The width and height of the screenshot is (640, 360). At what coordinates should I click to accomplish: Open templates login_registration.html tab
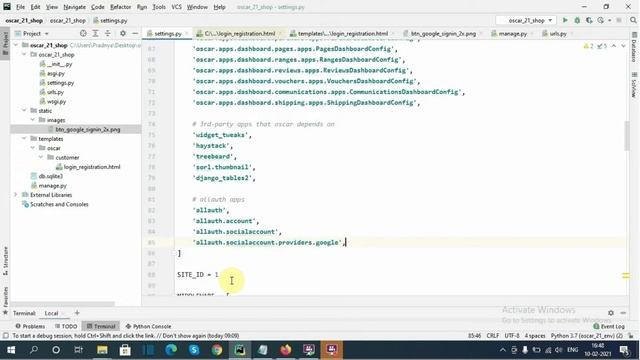(342, 33)
